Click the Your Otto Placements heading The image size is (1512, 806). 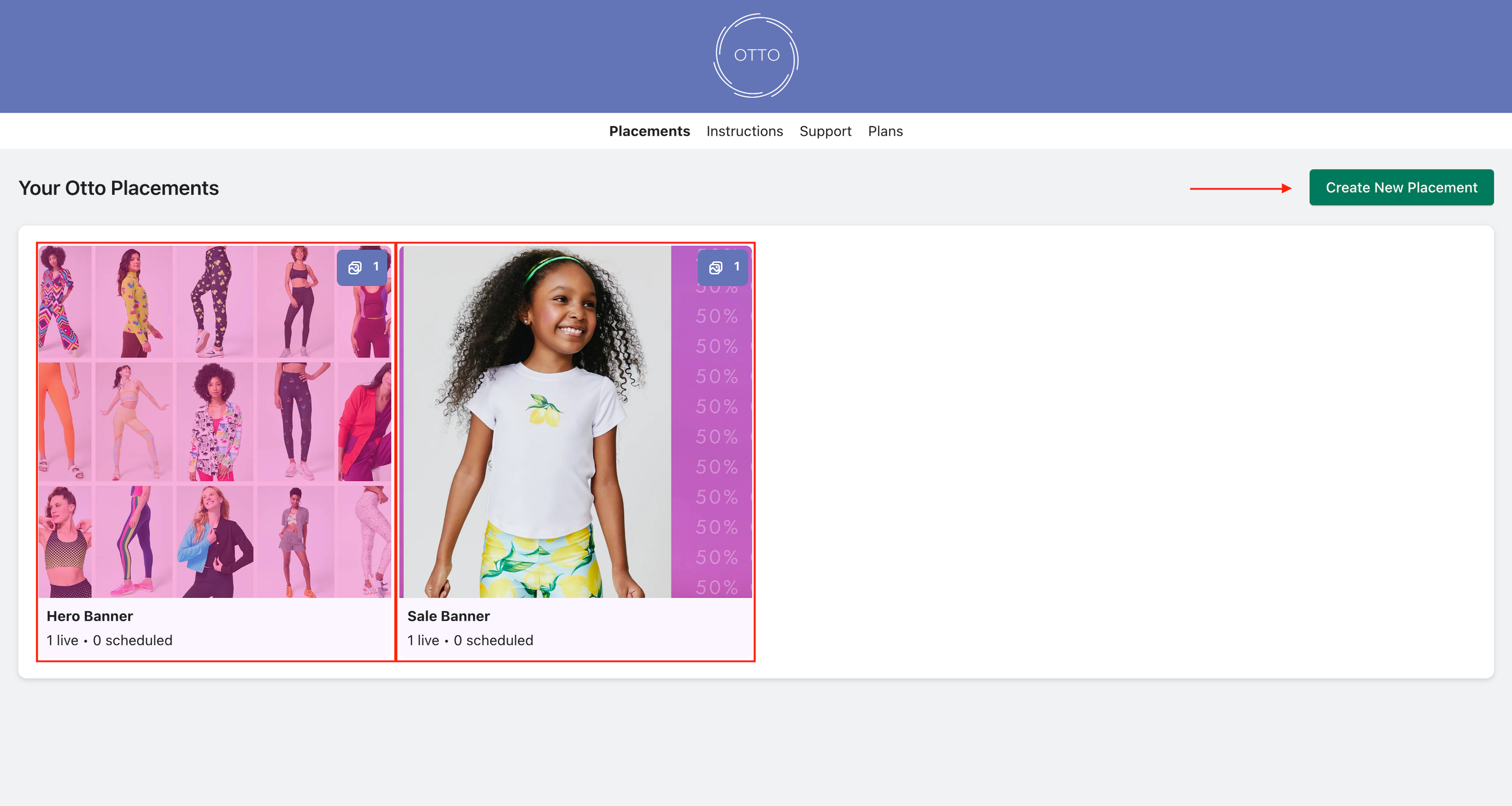pyautogui.click(x=119, y=188)
